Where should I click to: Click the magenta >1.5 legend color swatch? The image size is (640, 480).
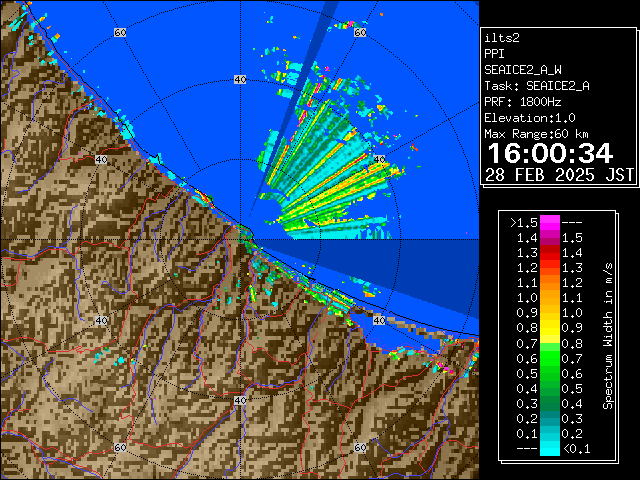[x=550, y=222]
